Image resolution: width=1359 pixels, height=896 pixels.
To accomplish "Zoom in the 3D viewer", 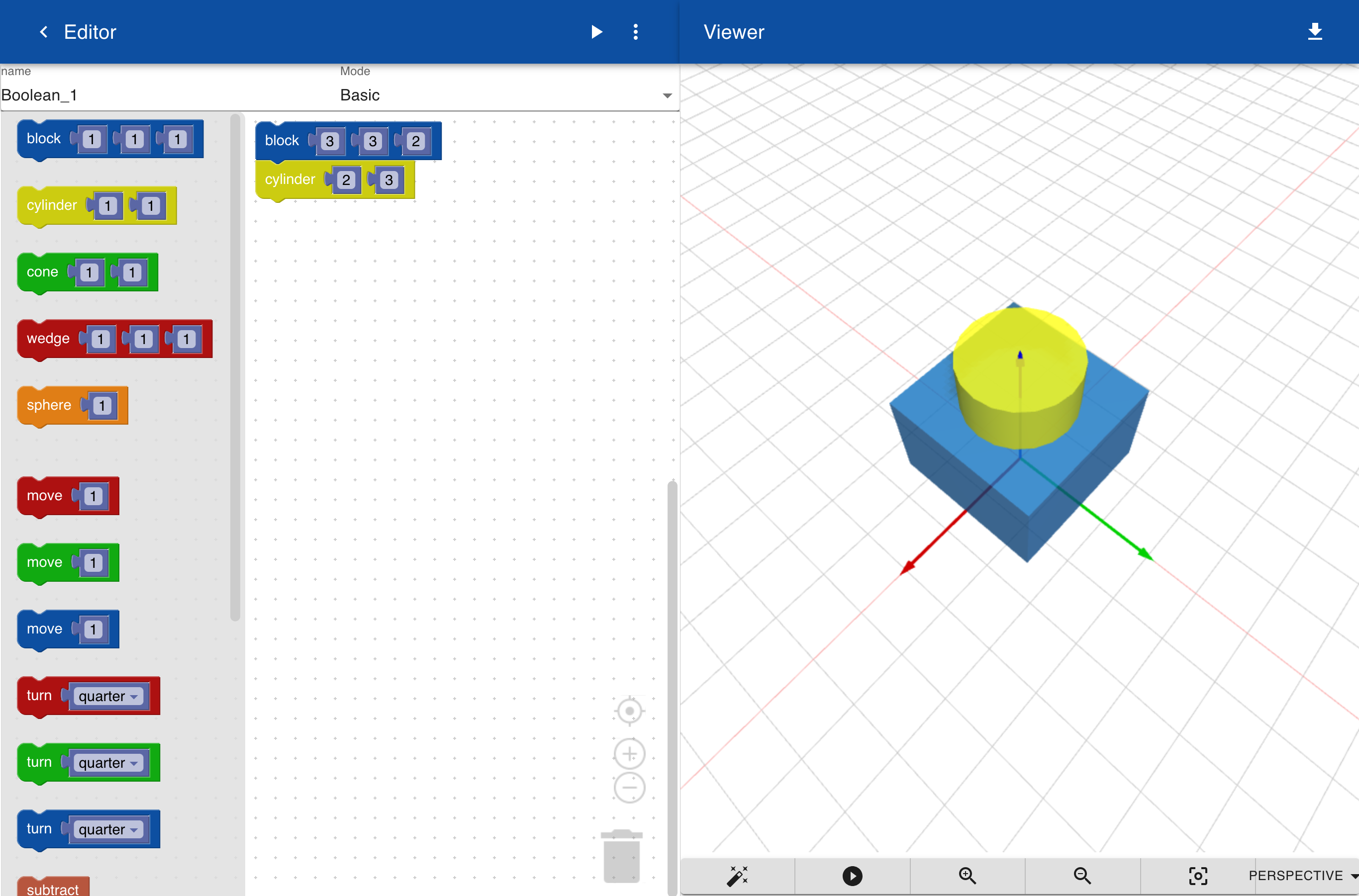I will 968,876.
